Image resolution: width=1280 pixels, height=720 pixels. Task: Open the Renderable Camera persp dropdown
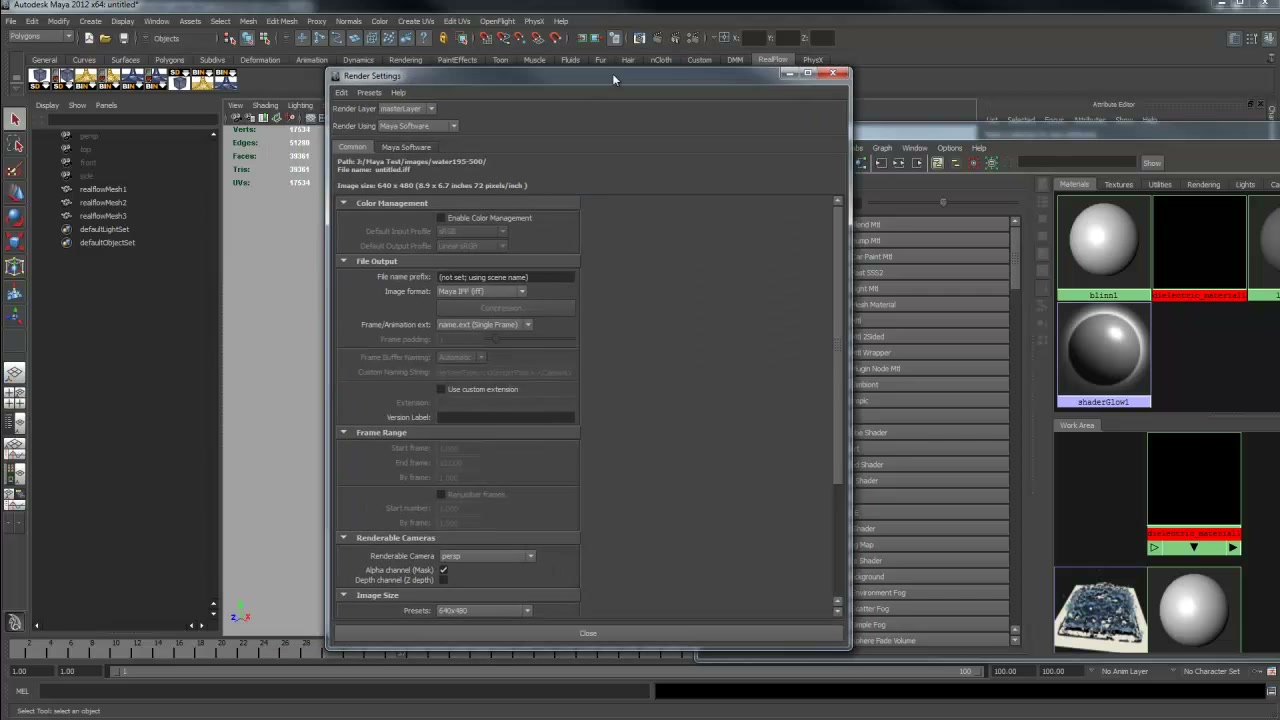pos(486,556)
